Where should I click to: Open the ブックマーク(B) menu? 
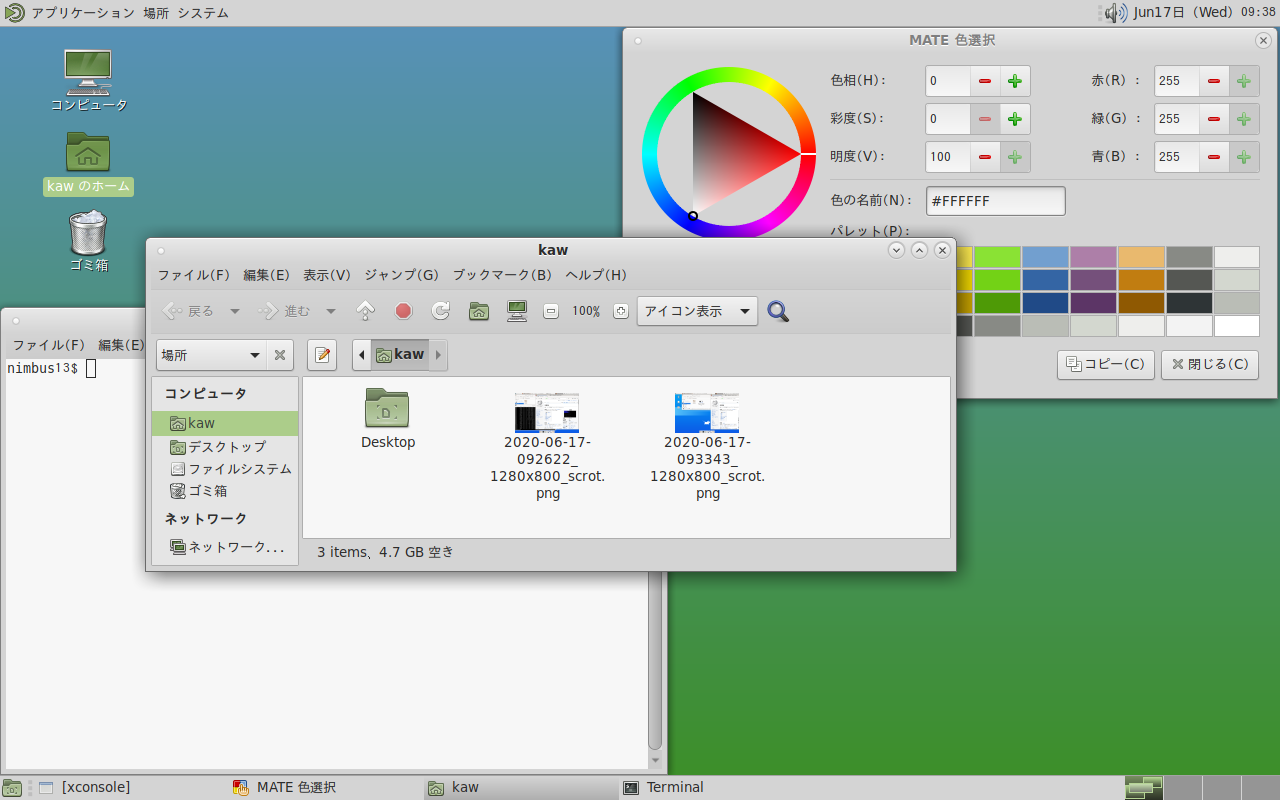click(501, 275)
